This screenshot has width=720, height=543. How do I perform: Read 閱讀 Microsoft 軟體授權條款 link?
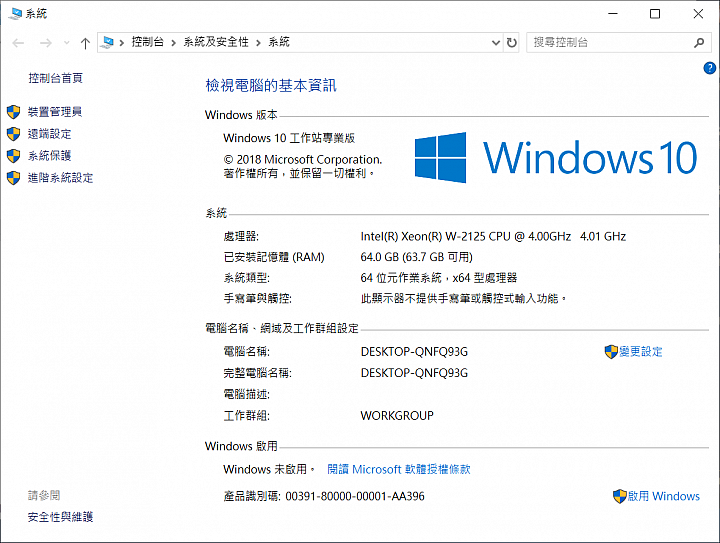coord(399,469)
